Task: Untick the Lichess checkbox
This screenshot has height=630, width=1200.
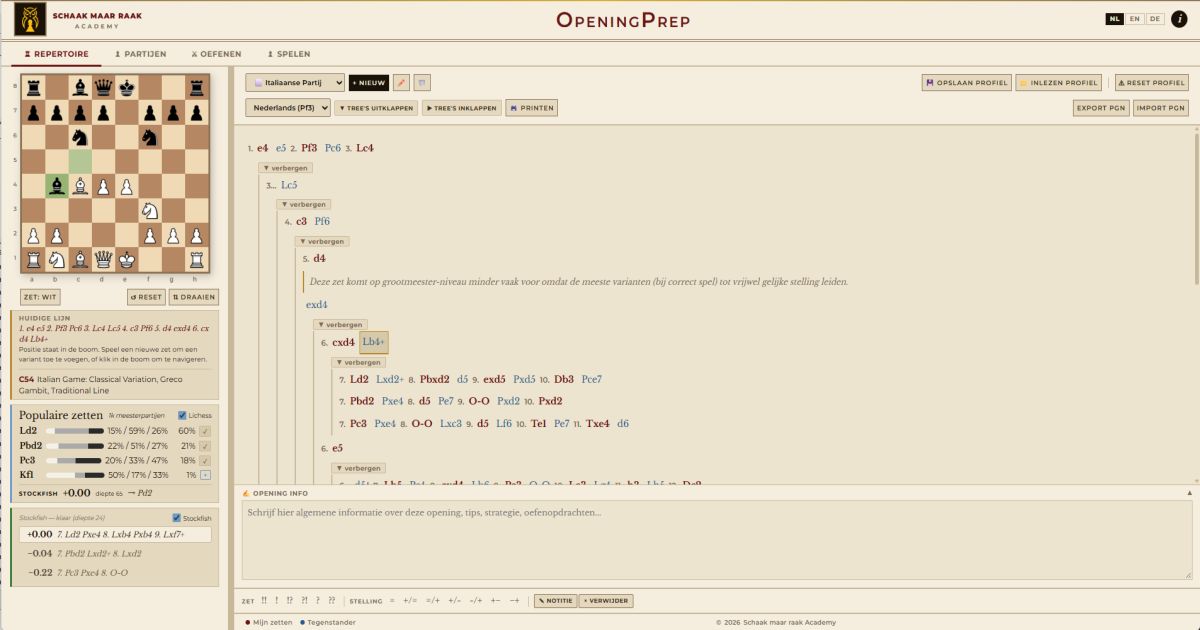Action: [182, 415]
